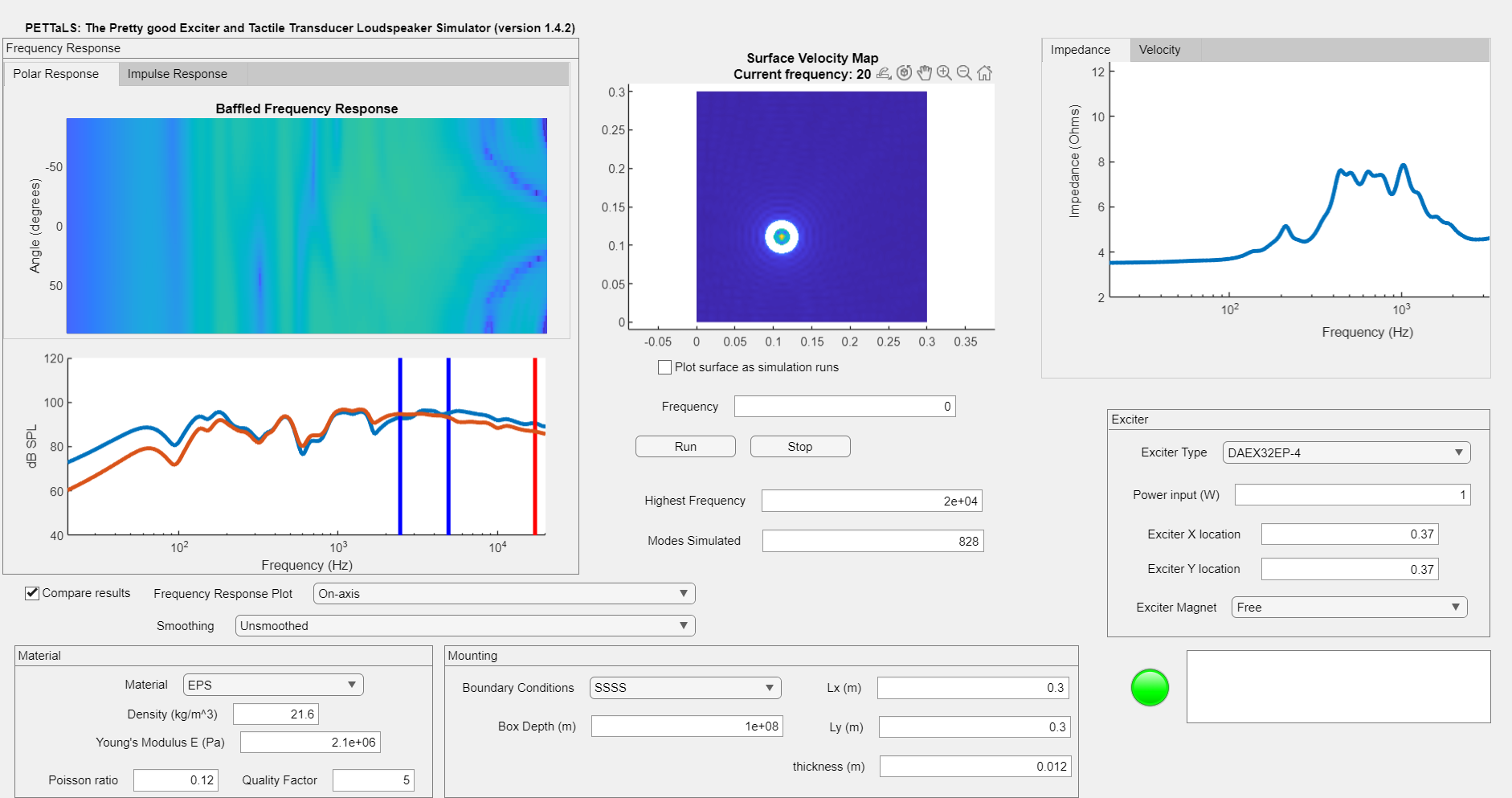Toggle the Compare results checkbox

point(32,593)
